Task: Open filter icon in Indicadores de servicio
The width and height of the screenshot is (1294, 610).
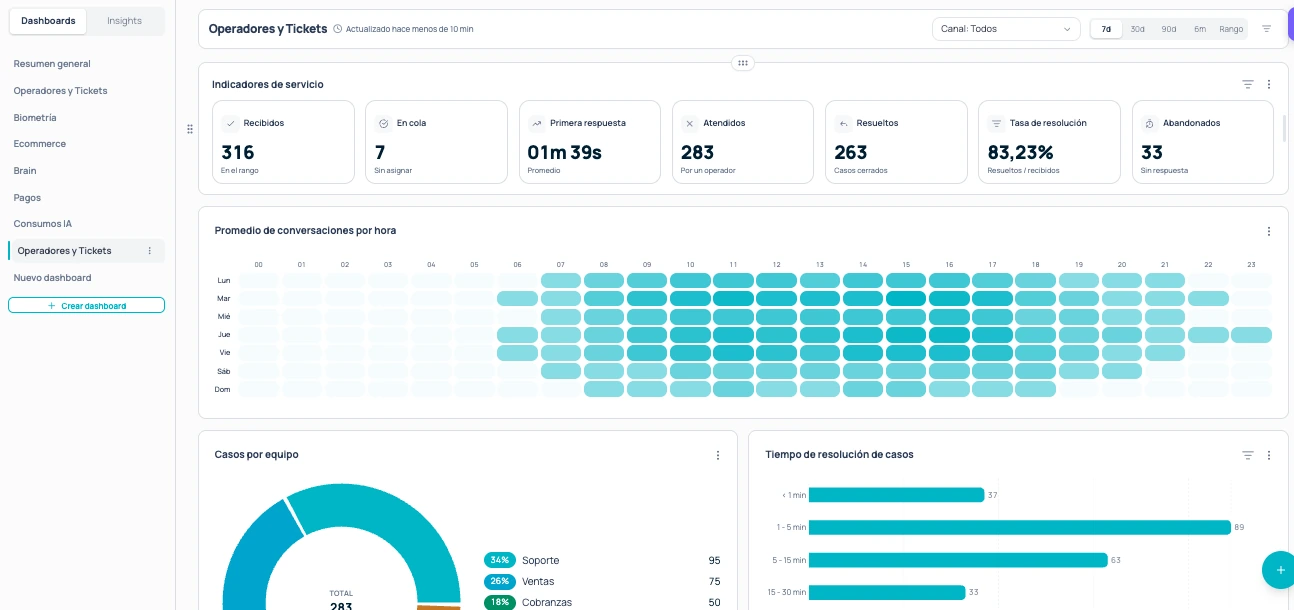Action: tap(1248, 85)
